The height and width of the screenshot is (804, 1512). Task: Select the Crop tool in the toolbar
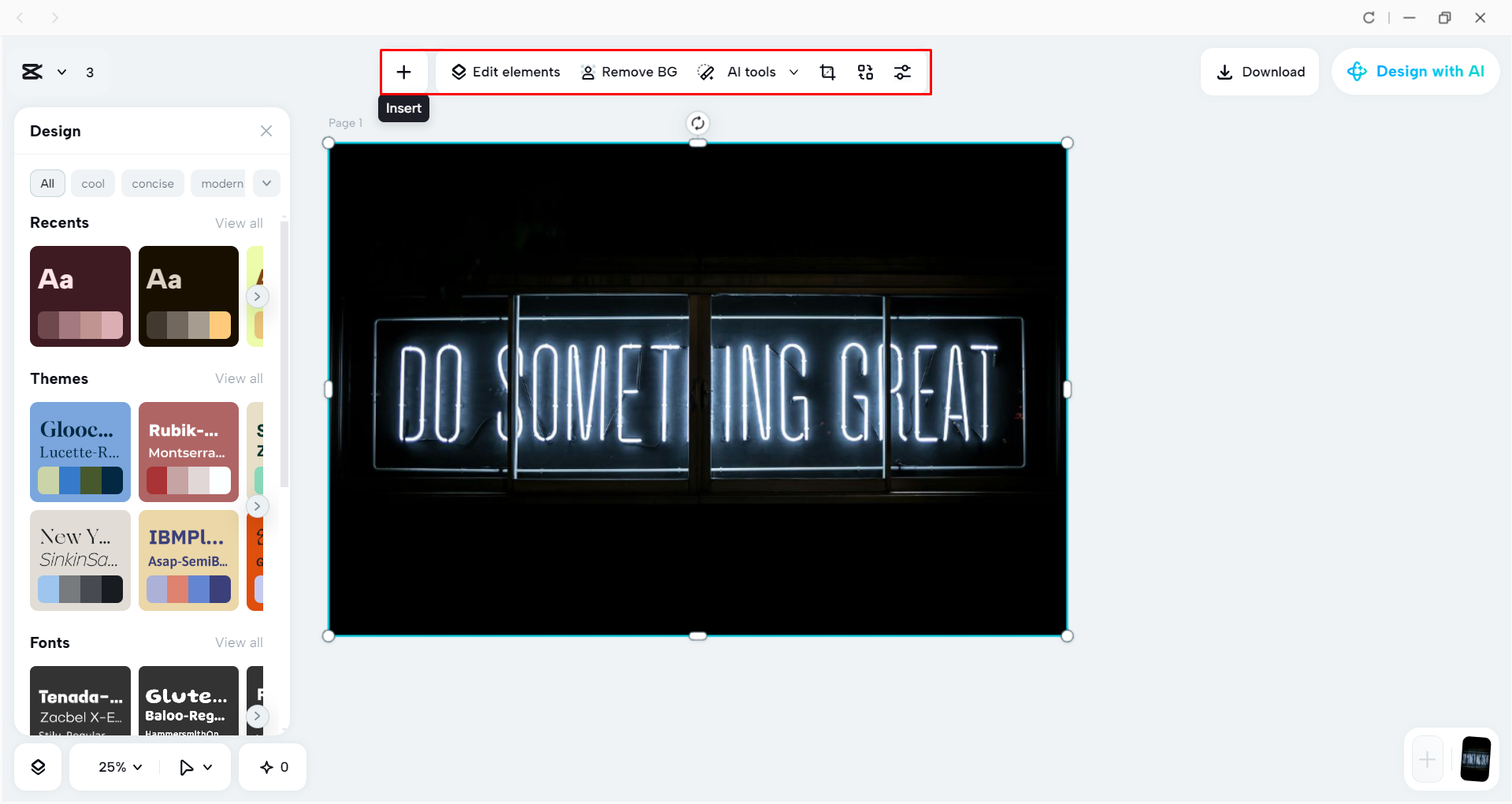click(827, 72)
